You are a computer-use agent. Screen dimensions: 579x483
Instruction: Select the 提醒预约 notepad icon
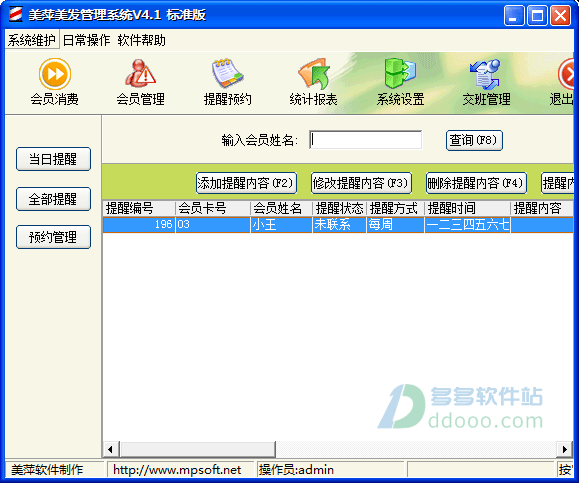(x=227, y=73)
